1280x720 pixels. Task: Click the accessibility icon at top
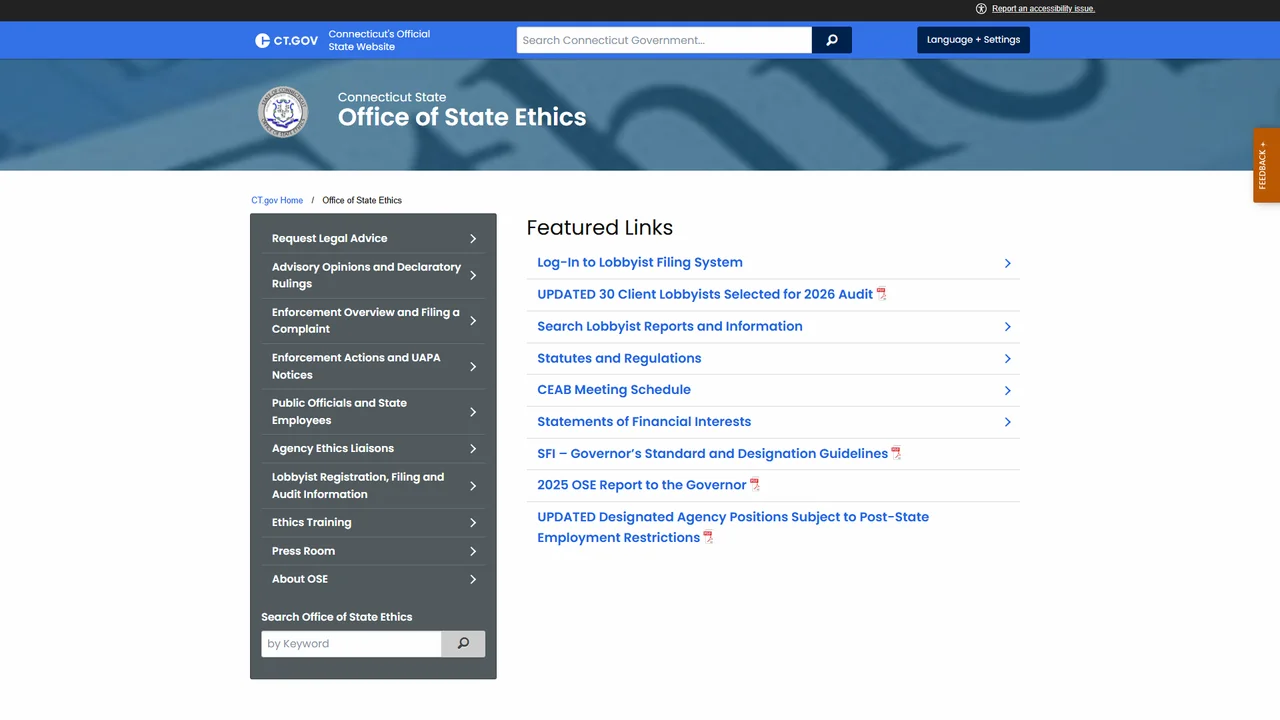click(x=981, y=8)
